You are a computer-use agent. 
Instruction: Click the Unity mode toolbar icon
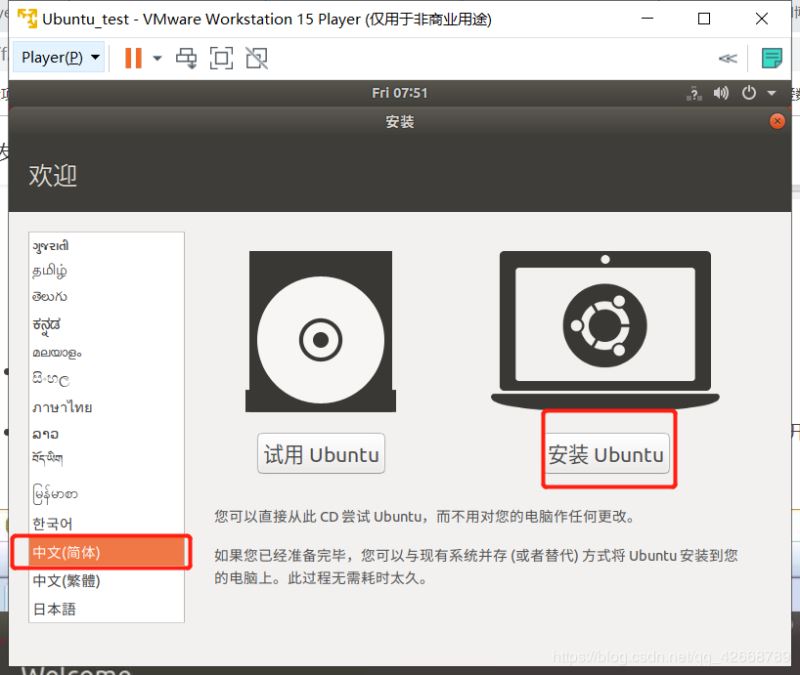point(256,58)
